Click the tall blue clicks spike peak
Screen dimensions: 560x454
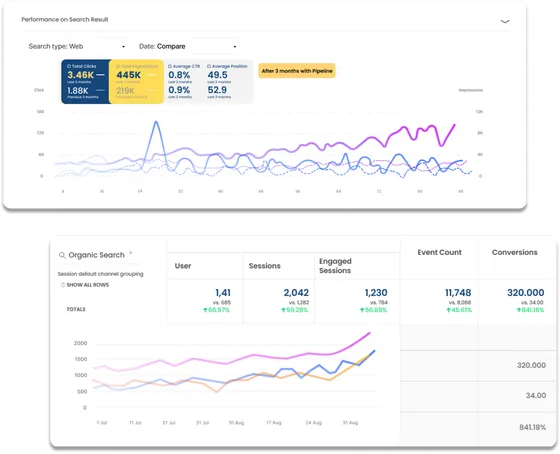[x=156, y=123]
